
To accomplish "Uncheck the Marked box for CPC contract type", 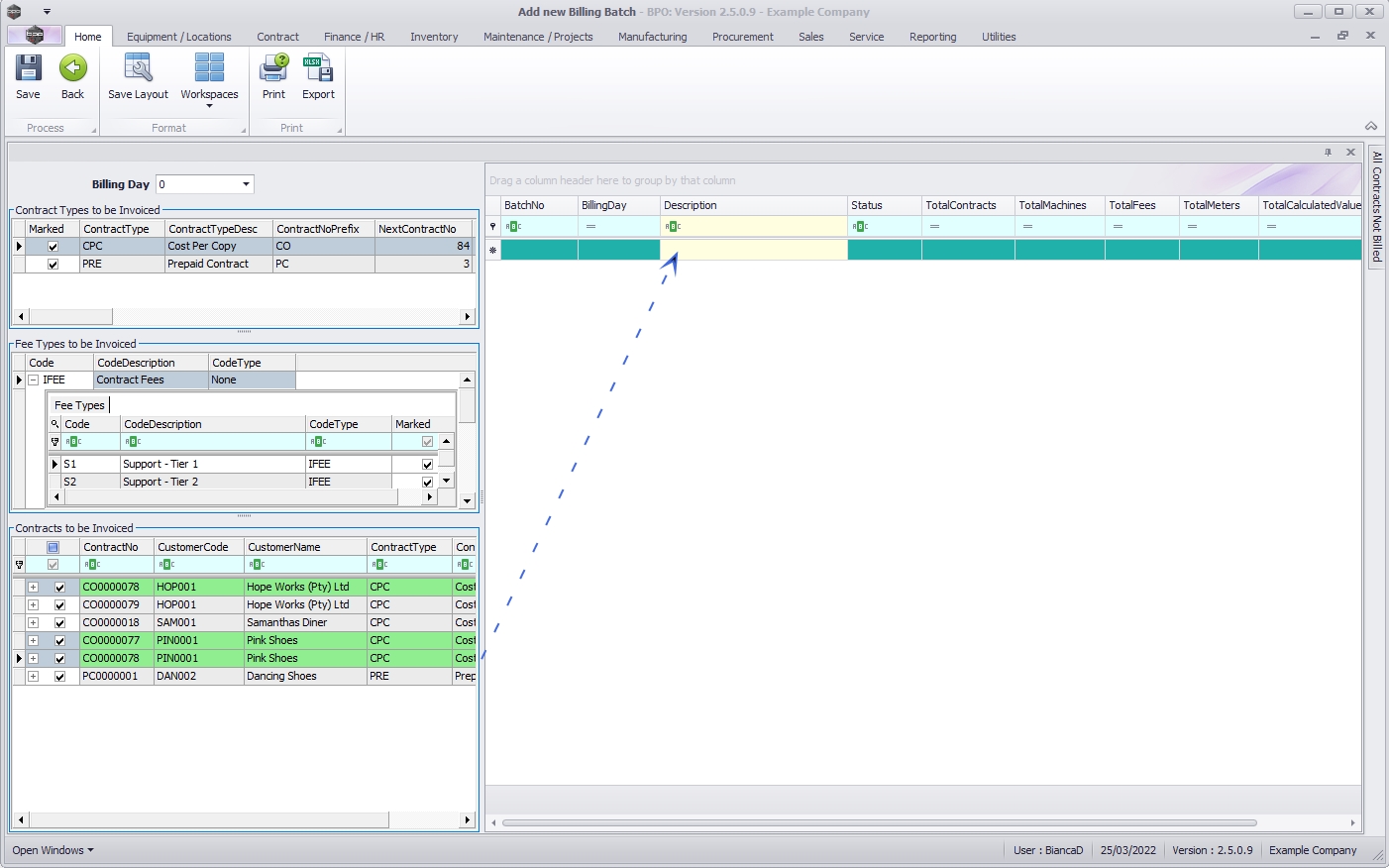I will click(53, 247).
